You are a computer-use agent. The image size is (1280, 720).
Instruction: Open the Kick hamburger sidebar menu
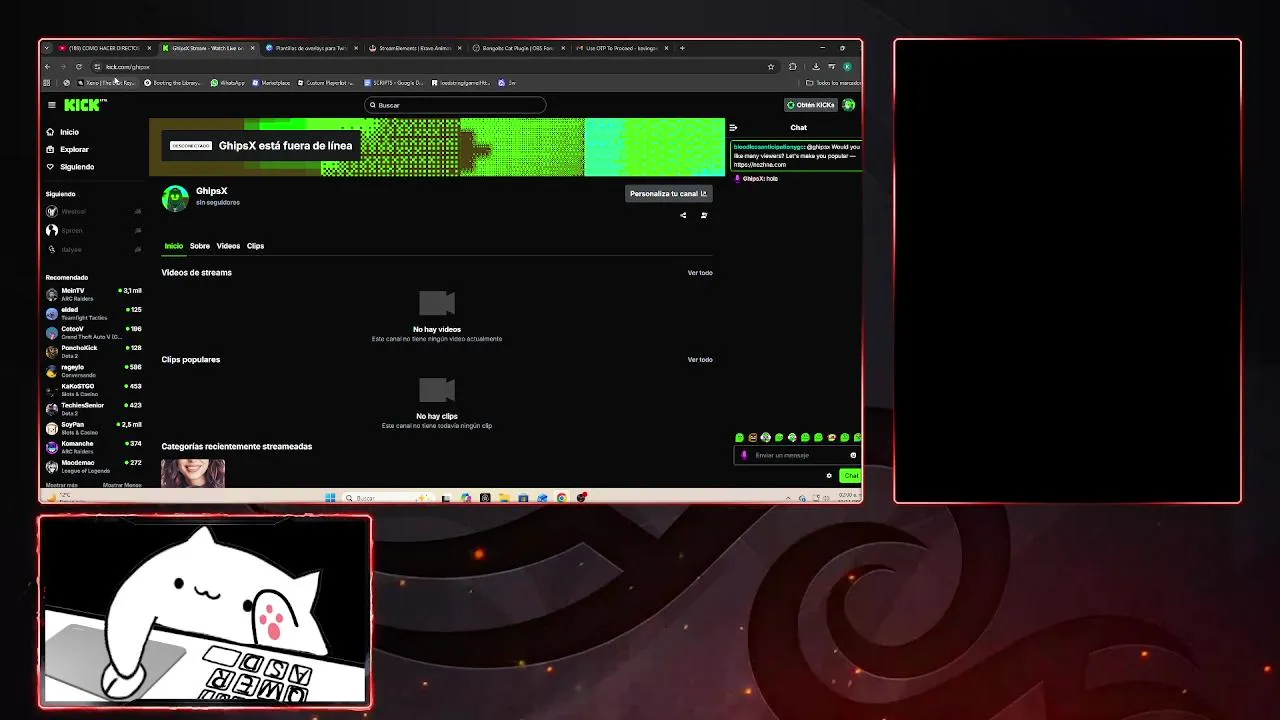pos(52,105)
